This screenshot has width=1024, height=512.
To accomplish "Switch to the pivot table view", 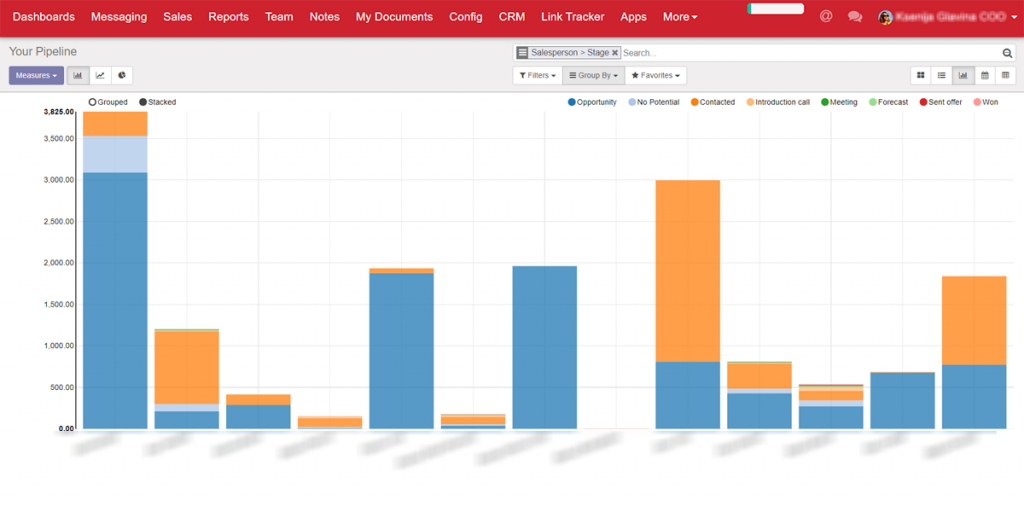I will click(1005, 75).
